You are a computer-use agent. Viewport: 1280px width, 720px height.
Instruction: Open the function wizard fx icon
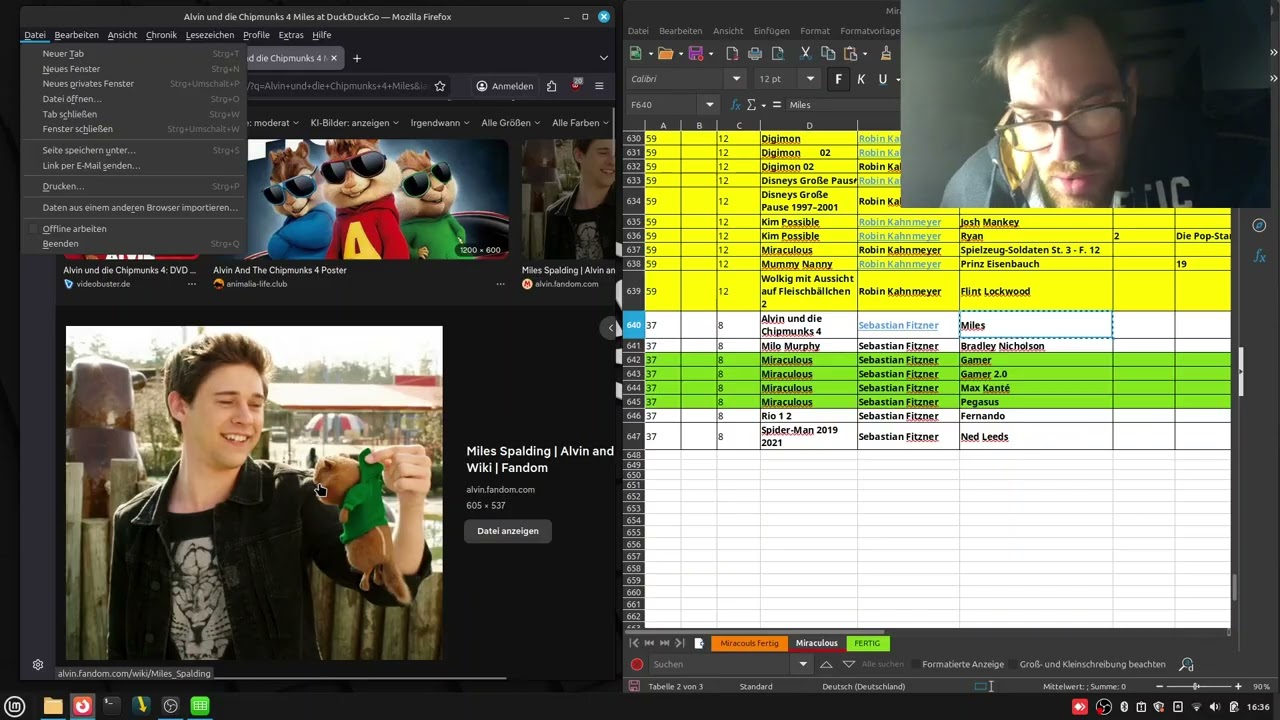pos(736,104)
